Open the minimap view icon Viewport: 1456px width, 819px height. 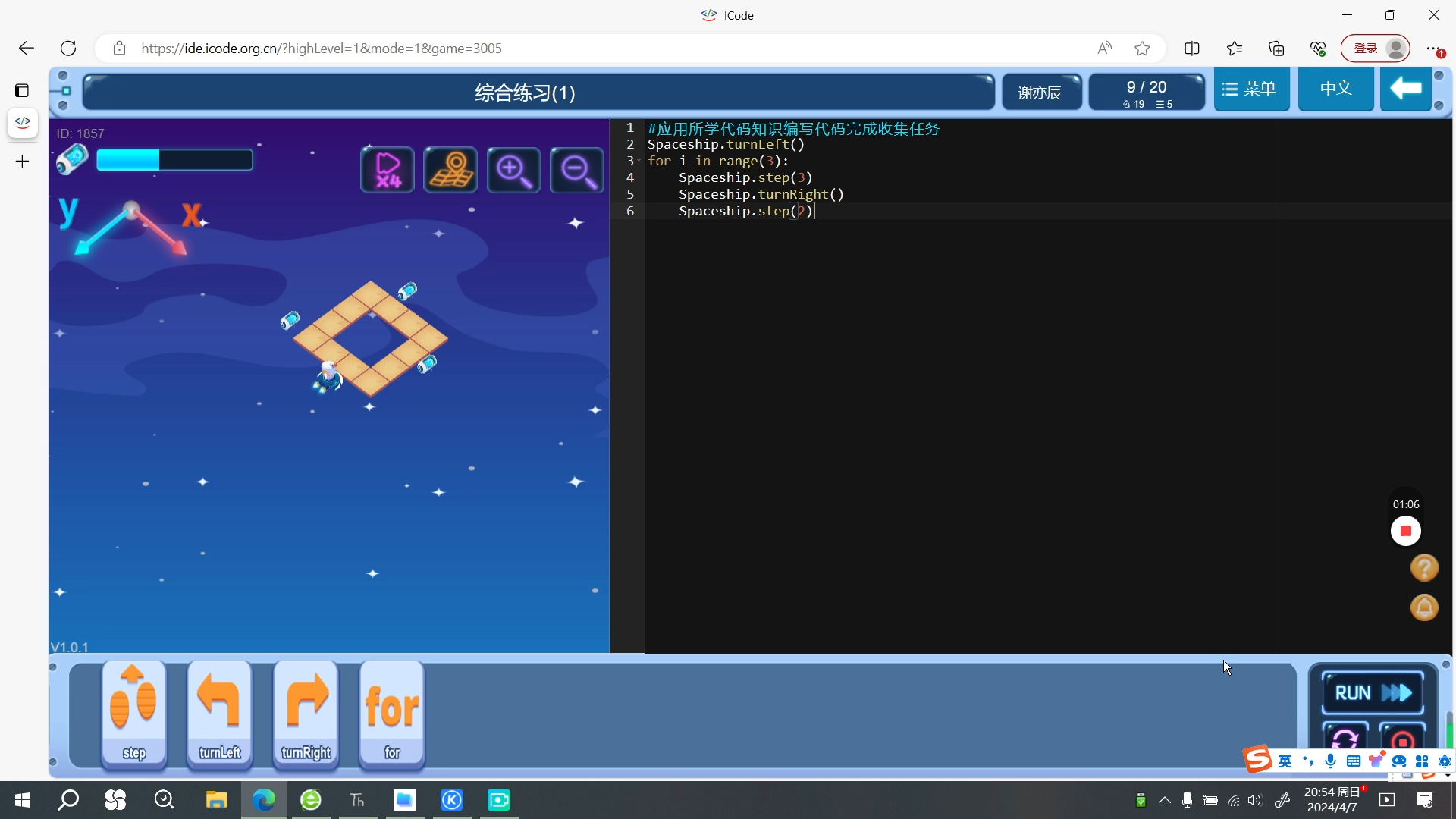pyautogui.click(x=450, y=170)
